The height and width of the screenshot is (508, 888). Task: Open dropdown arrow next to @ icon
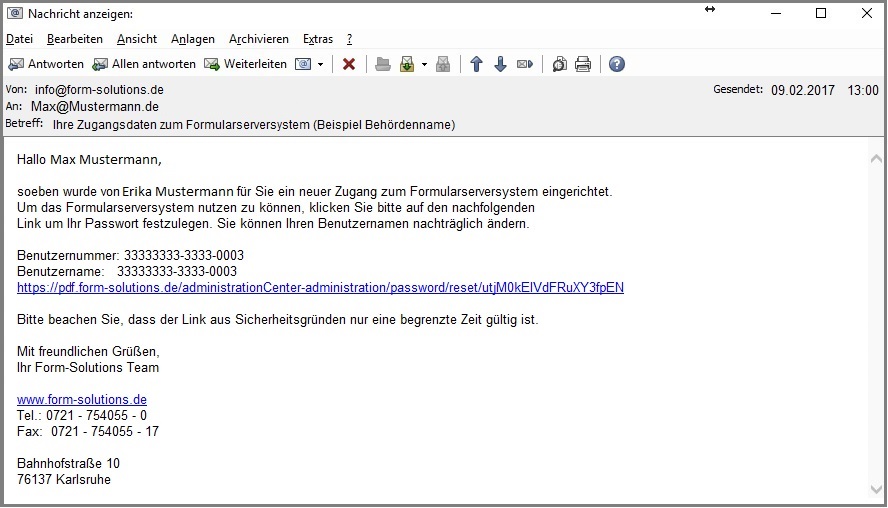321,65
